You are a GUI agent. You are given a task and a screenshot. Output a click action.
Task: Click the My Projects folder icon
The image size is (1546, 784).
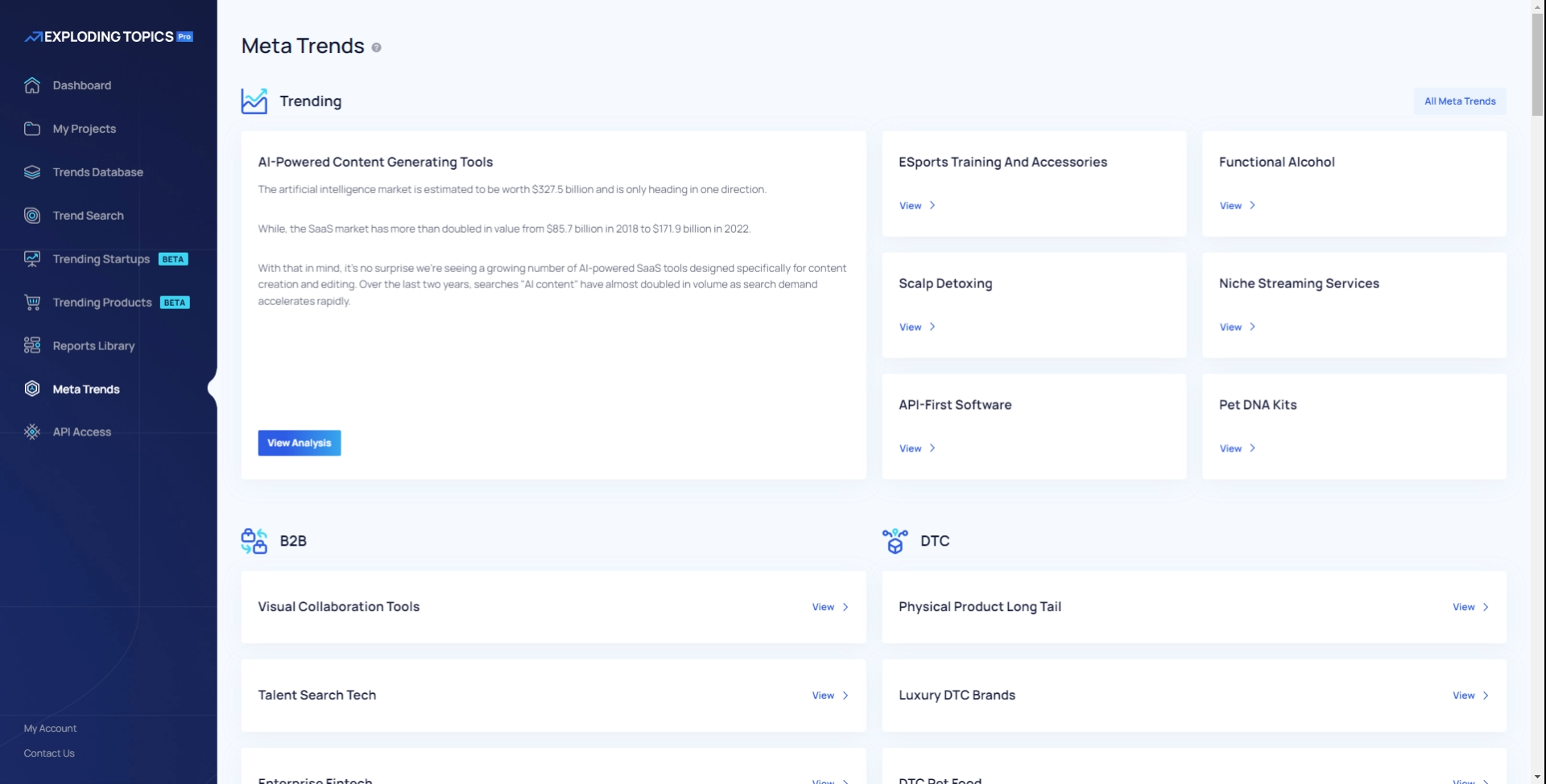(32, 129)
